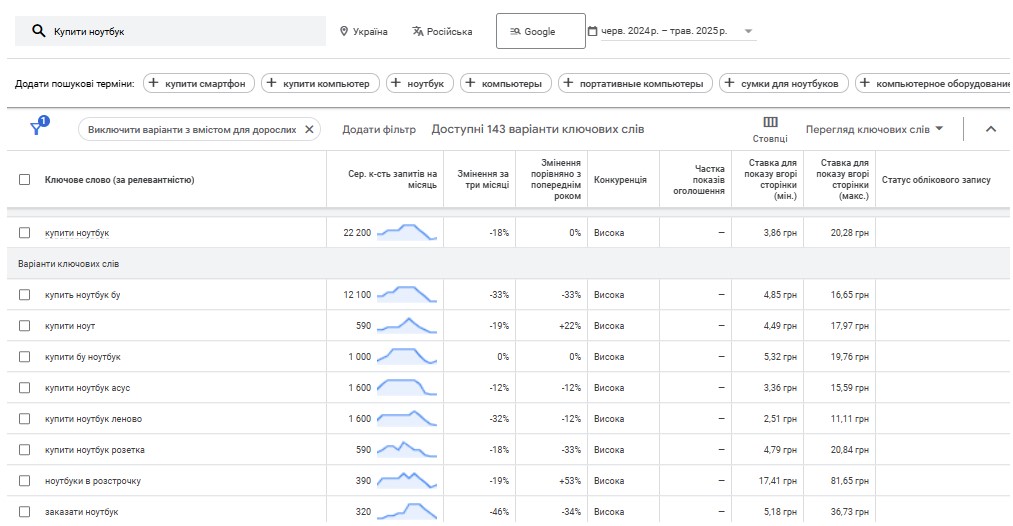Click 17,41 грн min bid value
Image resolution: width=1013 pixels, height=526 pixels.
[778, 481]
